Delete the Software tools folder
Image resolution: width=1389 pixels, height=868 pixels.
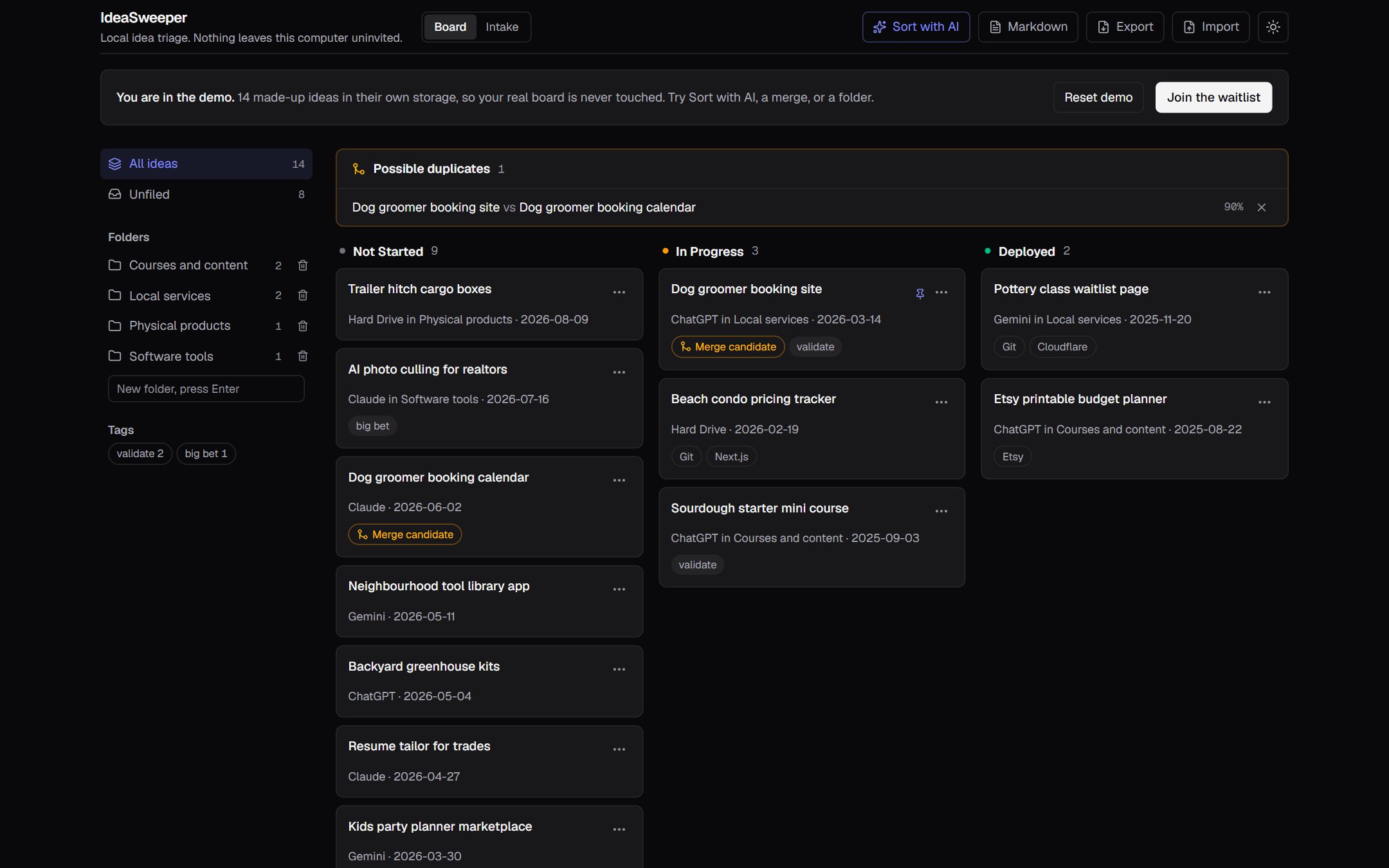point(303,356)
